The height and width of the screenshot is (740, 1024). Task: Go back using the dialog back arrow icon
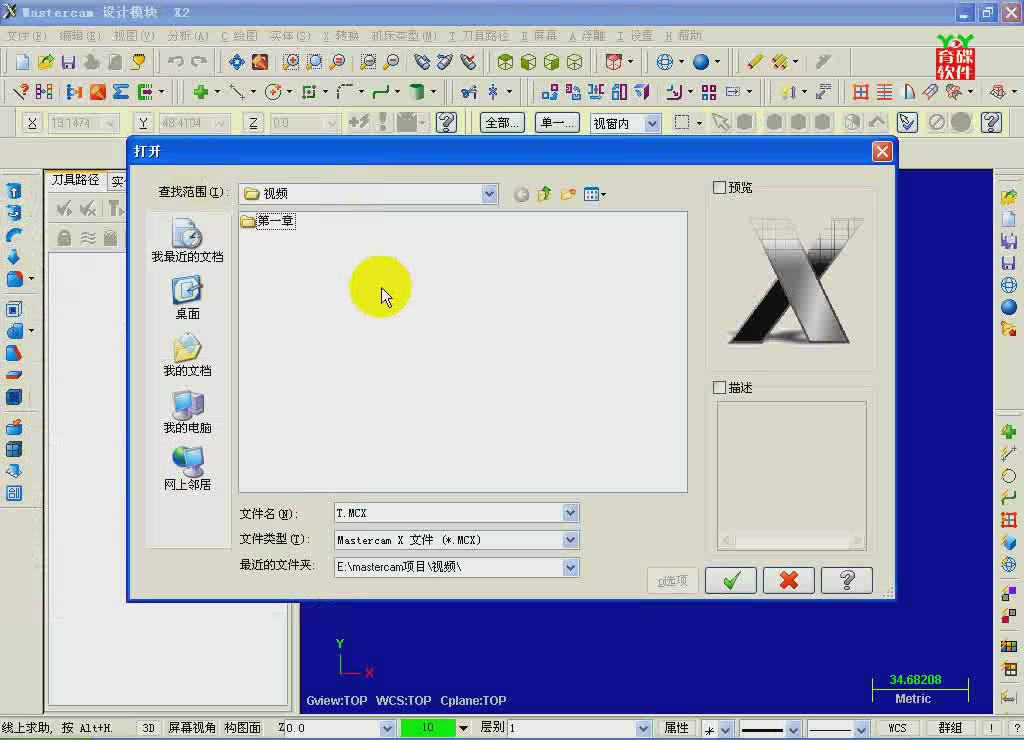click(521, 194)
